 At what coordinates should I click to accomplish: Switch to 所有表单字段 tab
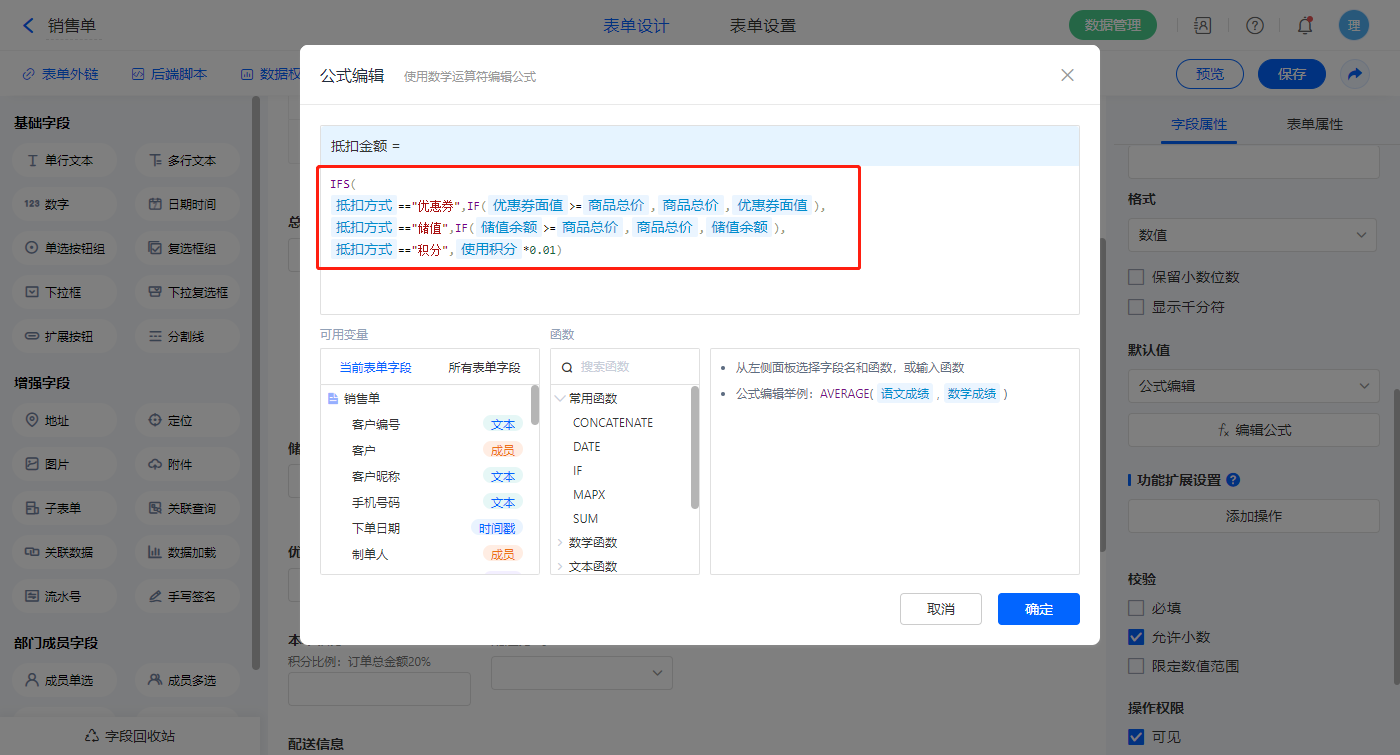click(x=484, y=368)
